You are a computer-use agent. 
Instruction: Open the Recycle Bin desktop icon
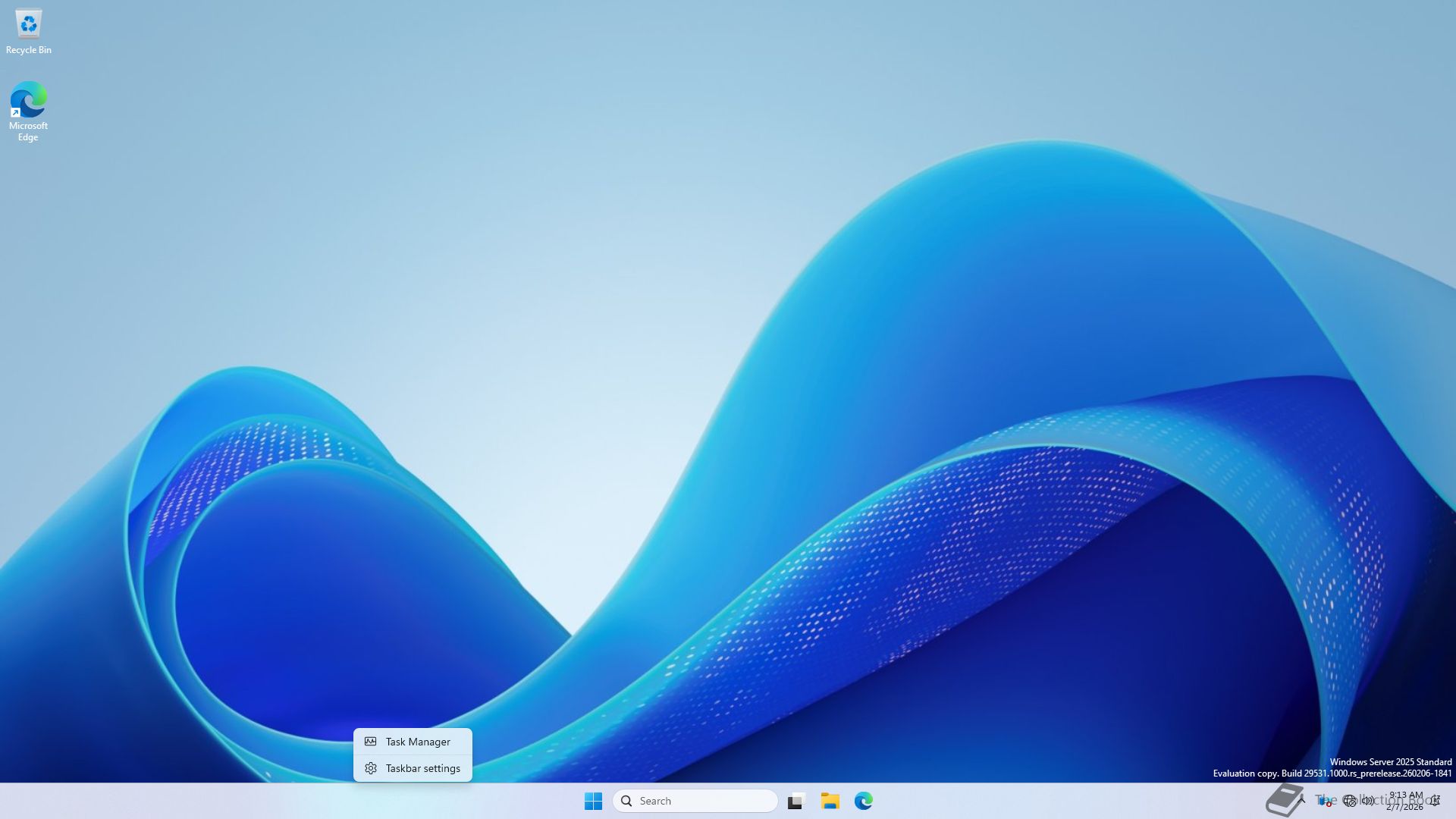[x=29, y=25]
